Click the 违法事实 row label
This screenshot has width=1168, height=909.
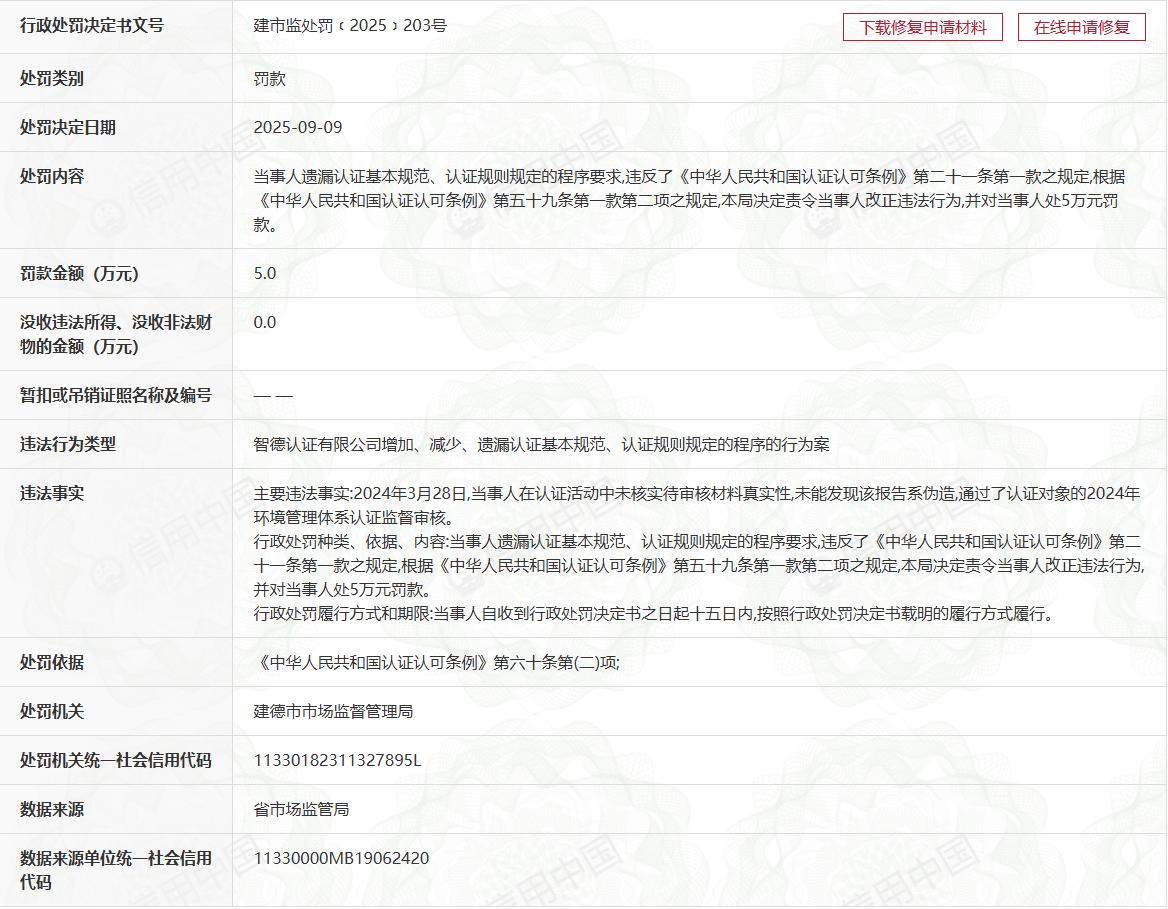pos(52,493)
